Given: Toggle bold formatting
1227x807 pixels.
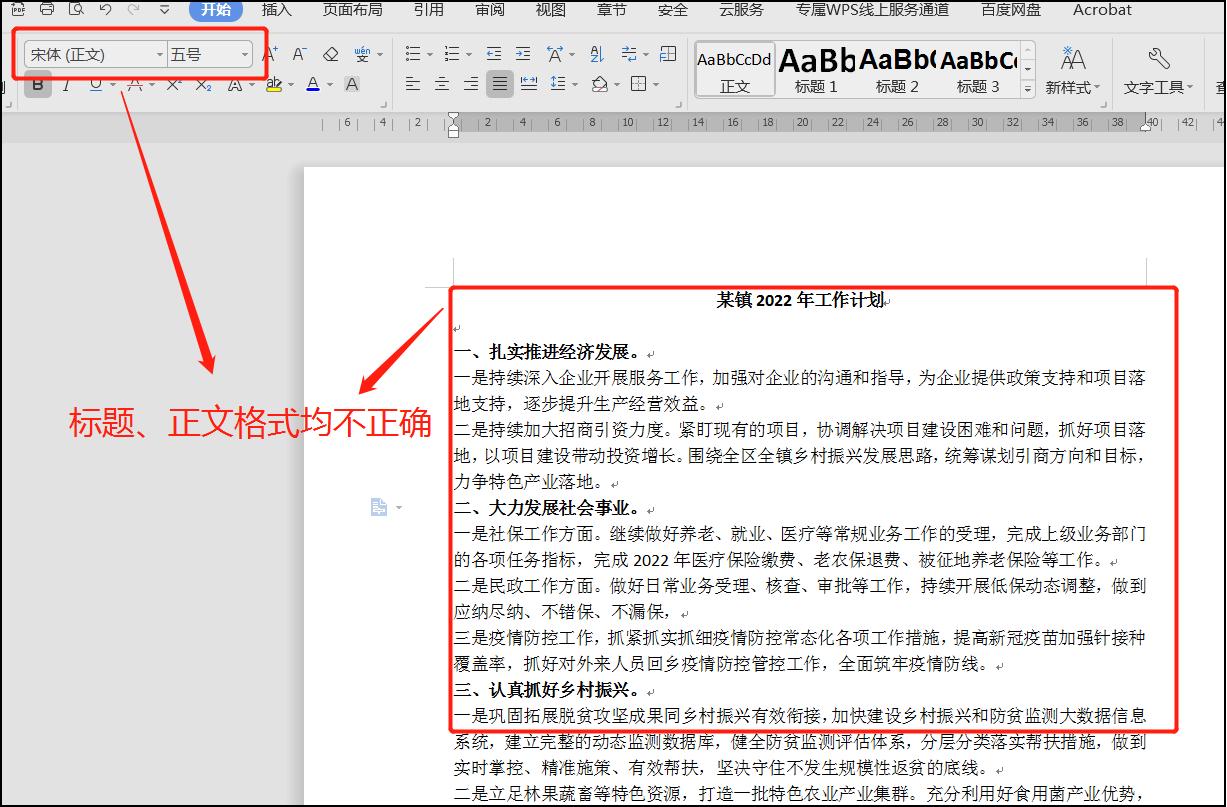Looking at the screenshot, I should tap(37, 85).
